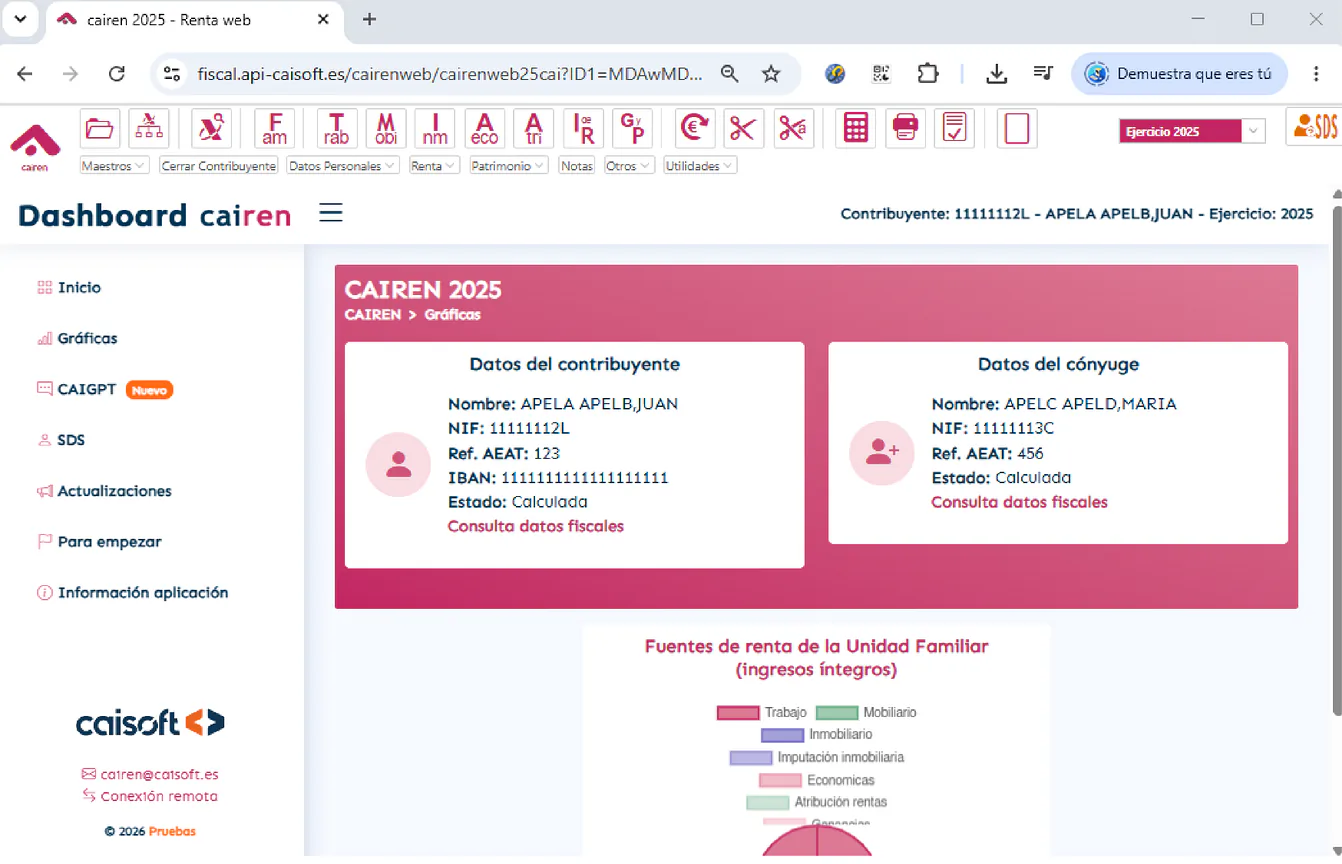
Task: Expand the Renta menu
Action: 434,166
